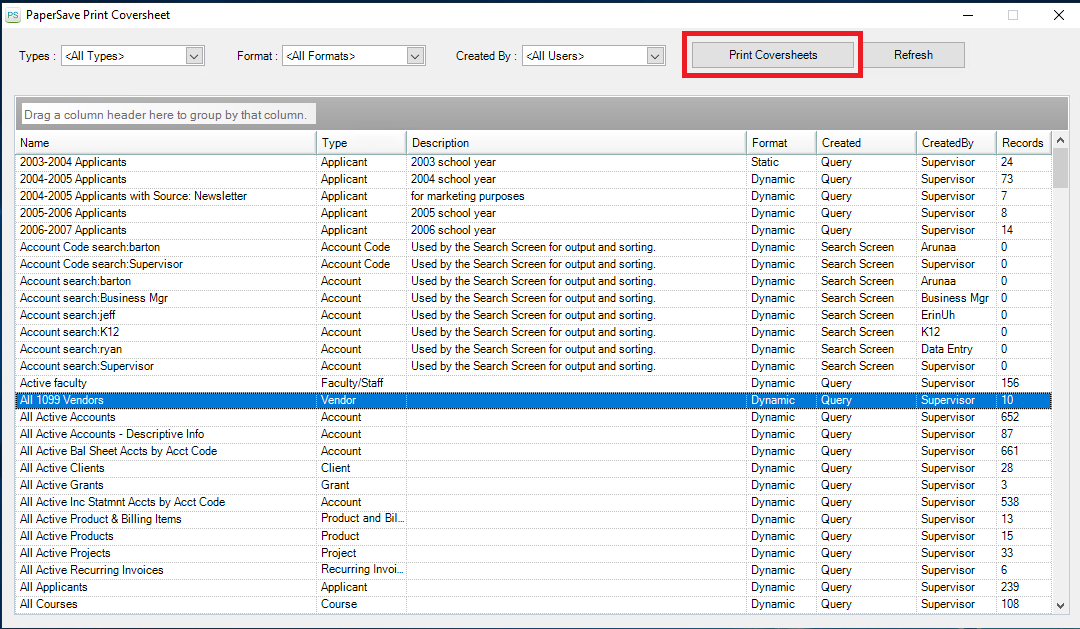Expand the Format dropdown list
This screenshot has height=629, width=1080.
pyautogui.click(x=416, y=56)
